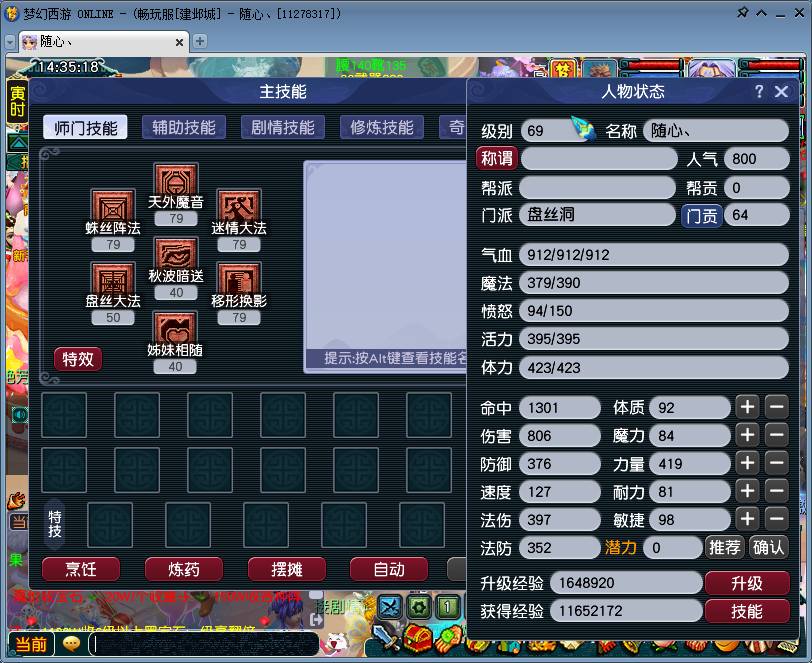Screen dimensions: 812x663
Task: Click the 推荐 button
Action: (x=724, y=547)
